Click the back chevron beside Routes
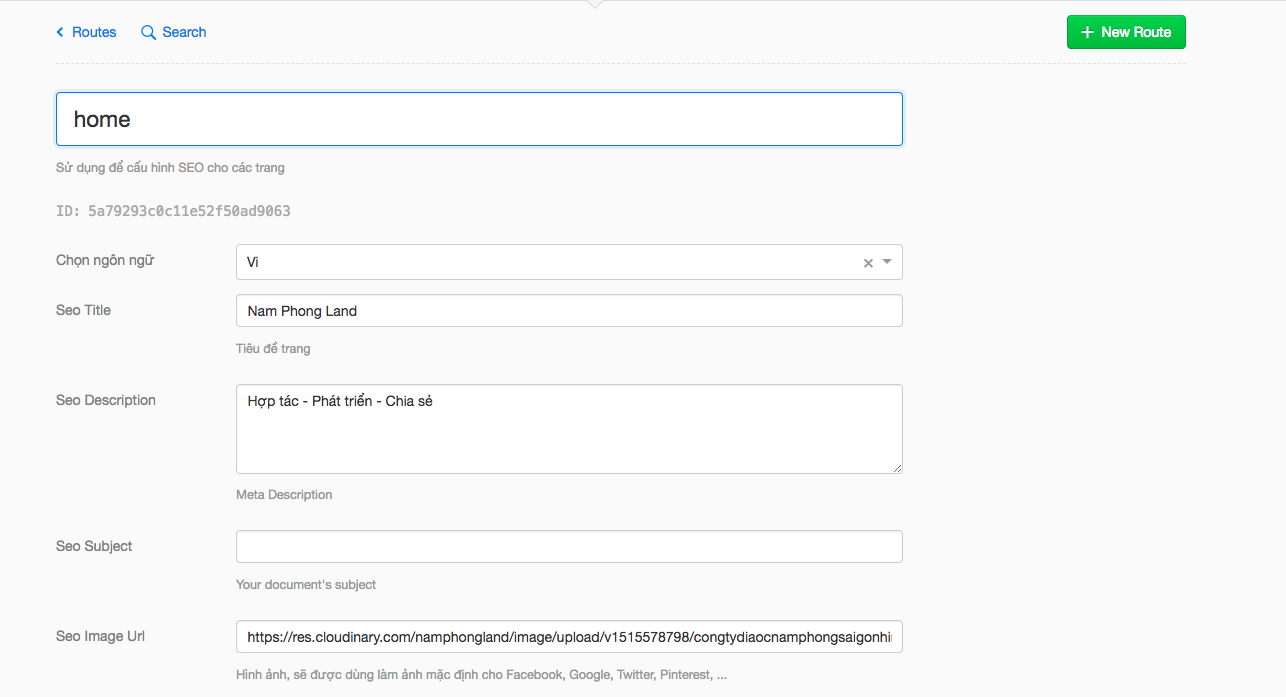The image size is (1286, 697). (x=60, y=32)
